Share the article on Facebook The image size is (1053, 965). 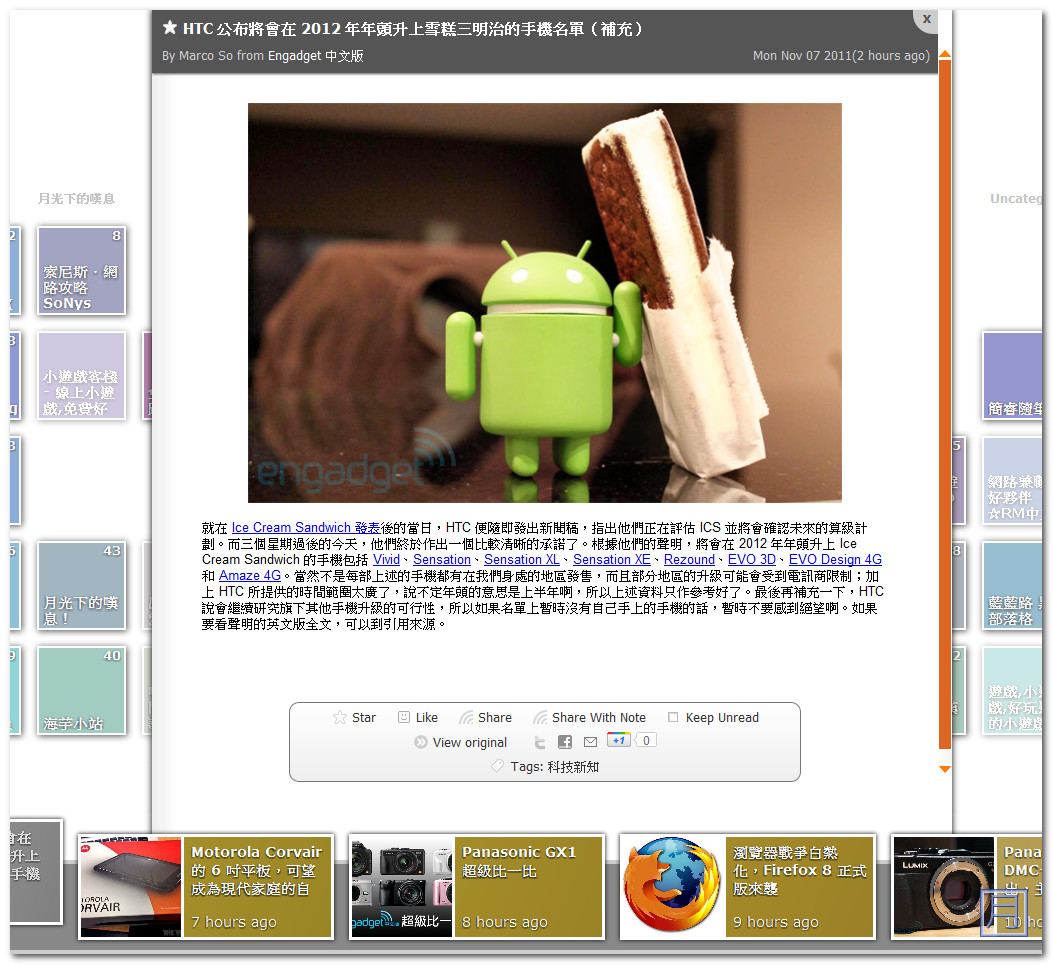565,742
